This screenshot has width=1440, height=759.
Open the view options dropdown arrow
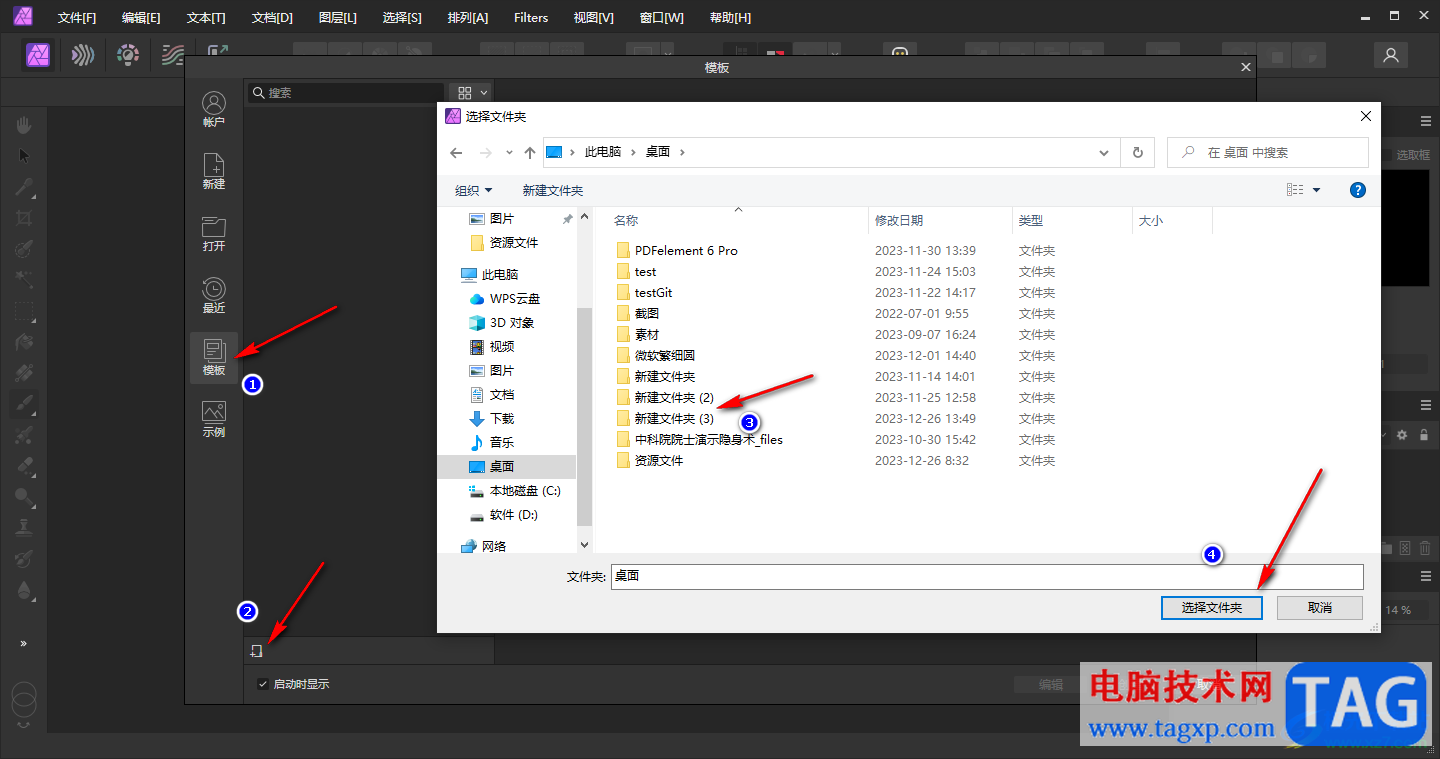click(x=1316, y=190)
